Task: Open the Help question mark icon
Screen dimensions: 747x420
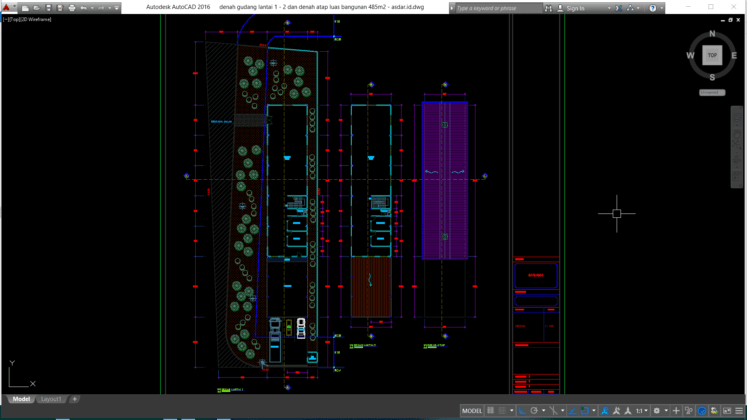Action: pos(653,8)
